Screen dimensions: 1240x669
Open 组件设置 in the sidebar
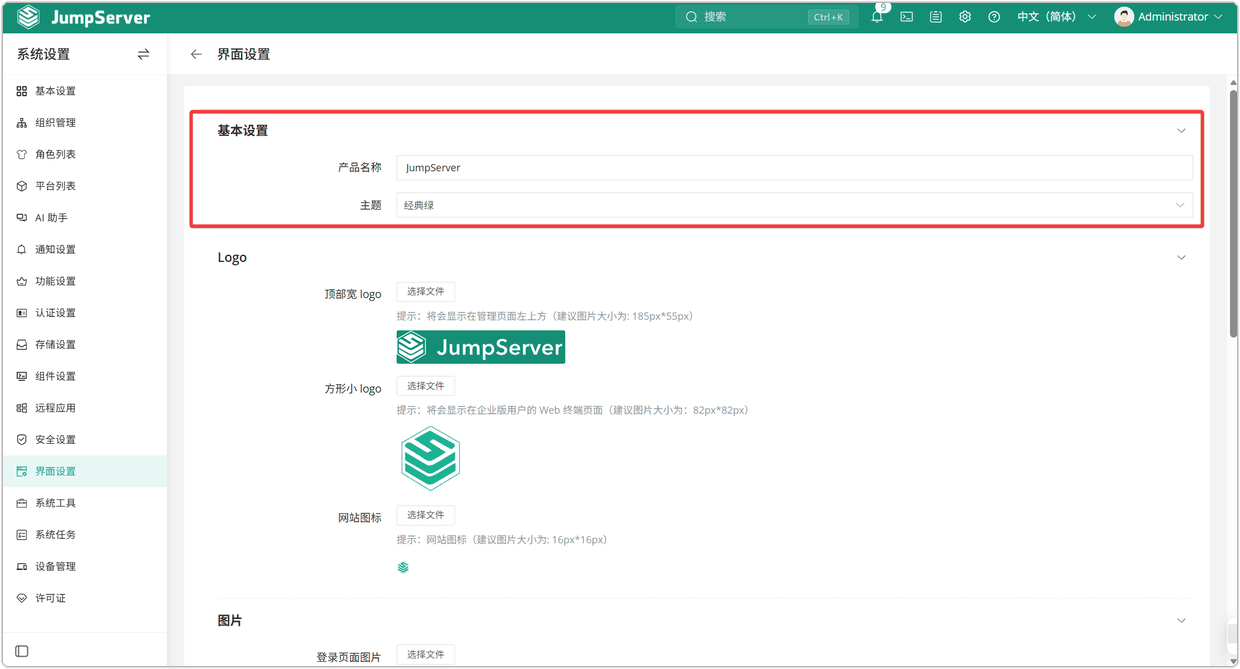(84, 376)
